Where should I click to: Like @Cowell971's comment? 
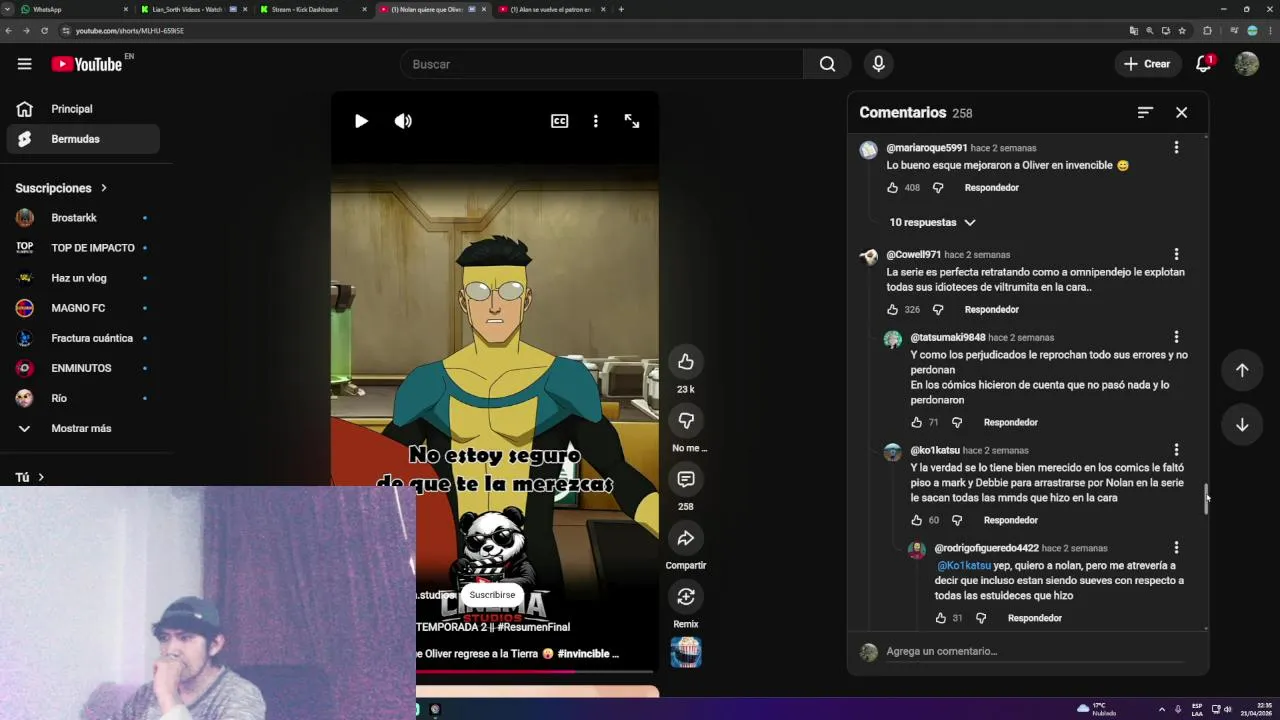click(892, 309)
